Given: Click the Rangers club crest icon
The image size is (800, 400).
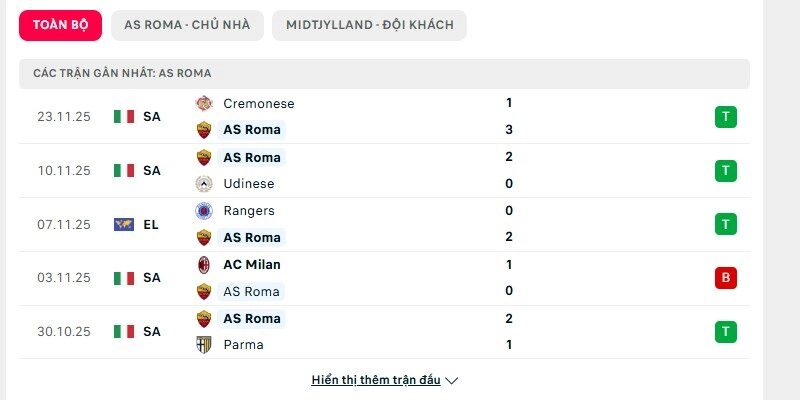Looking at the screenshot, I should tap(204, 211).
